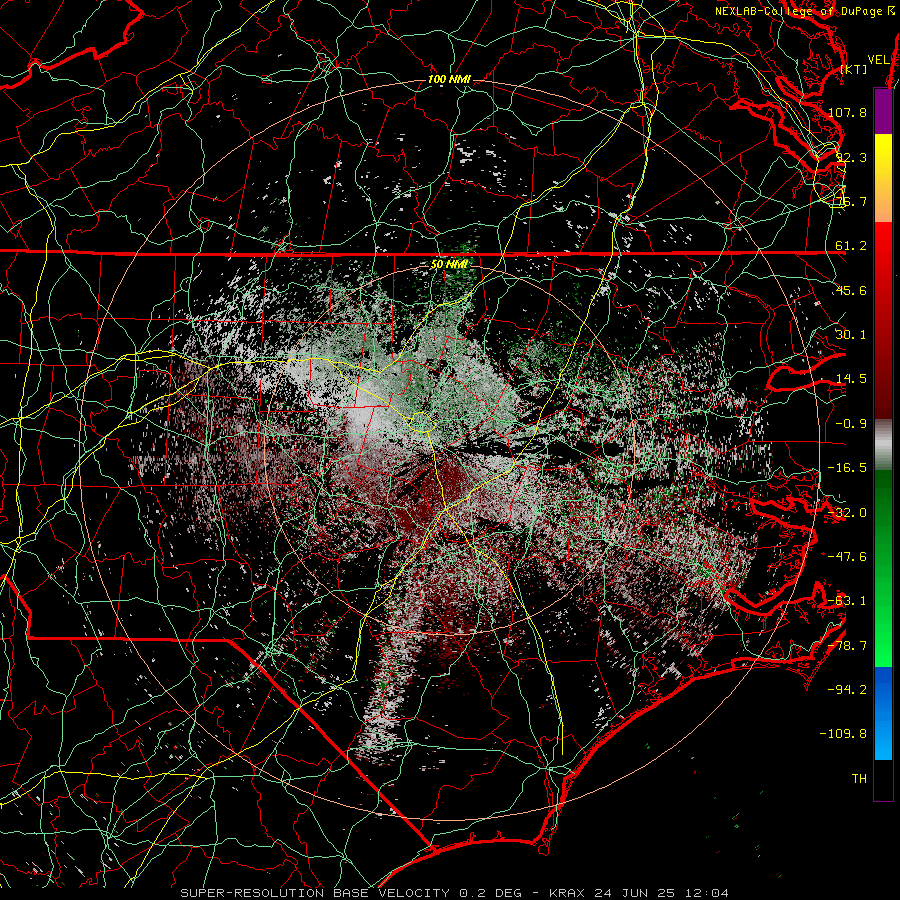Image resolution: width=900 pixels, height=900 pixels.
Task: Click the Super-Resolution Base Velocity caption
Action: click(455, 893)
